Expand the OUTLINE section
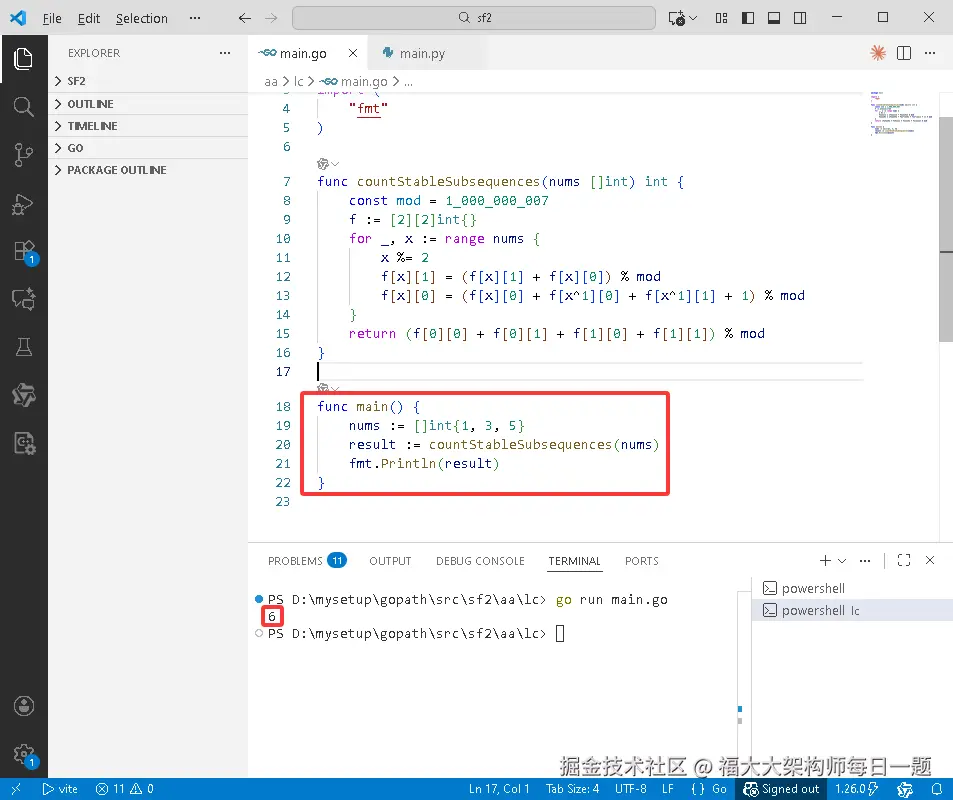953x800 pixels. 148,104
